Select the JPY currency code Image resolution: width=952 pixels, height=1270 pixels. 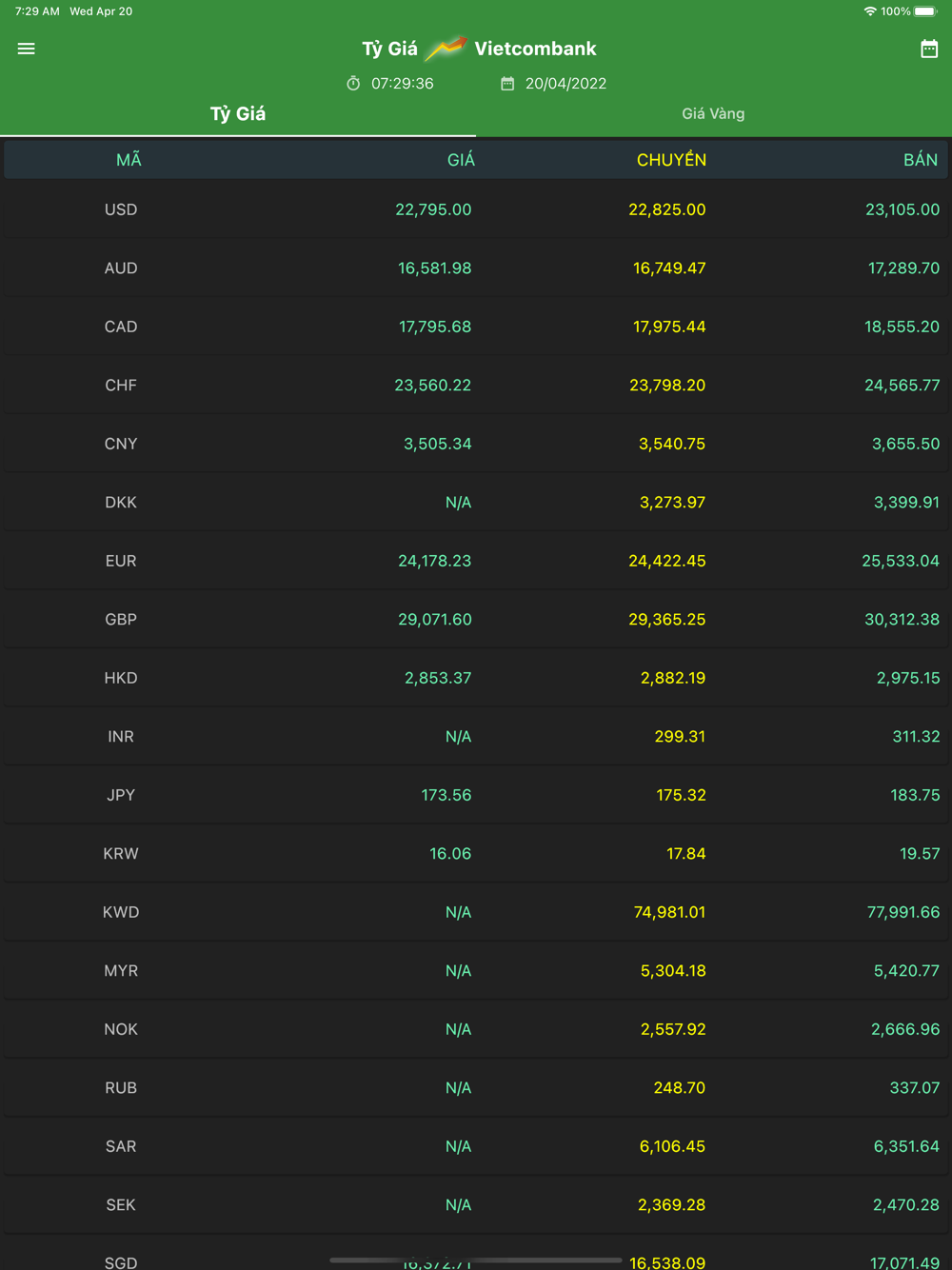(x=121, y=795)
